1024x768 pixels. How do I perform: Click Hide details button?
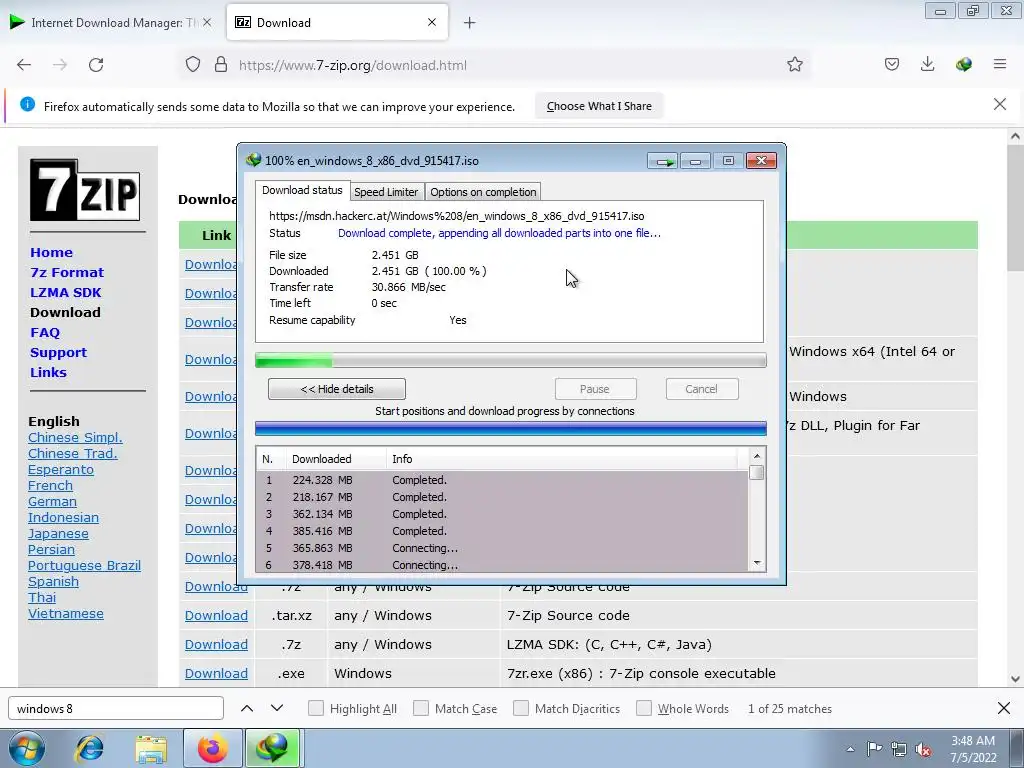[x=337, y=389]
